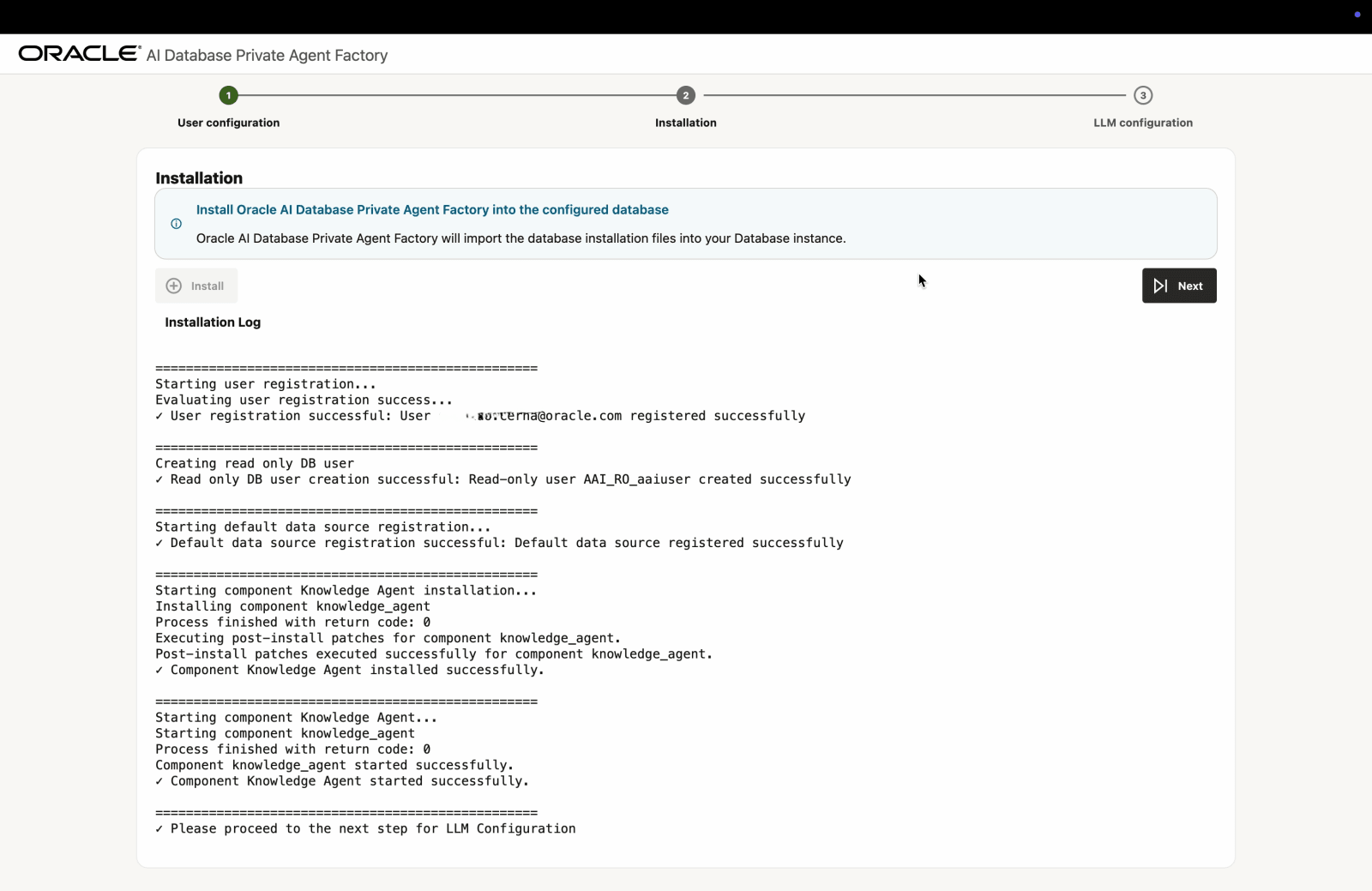Image resolution: width=1372 pixels, height=891 pixels.
Task: Click the log line "Evaluating user registration success..."
Action: 304,400
